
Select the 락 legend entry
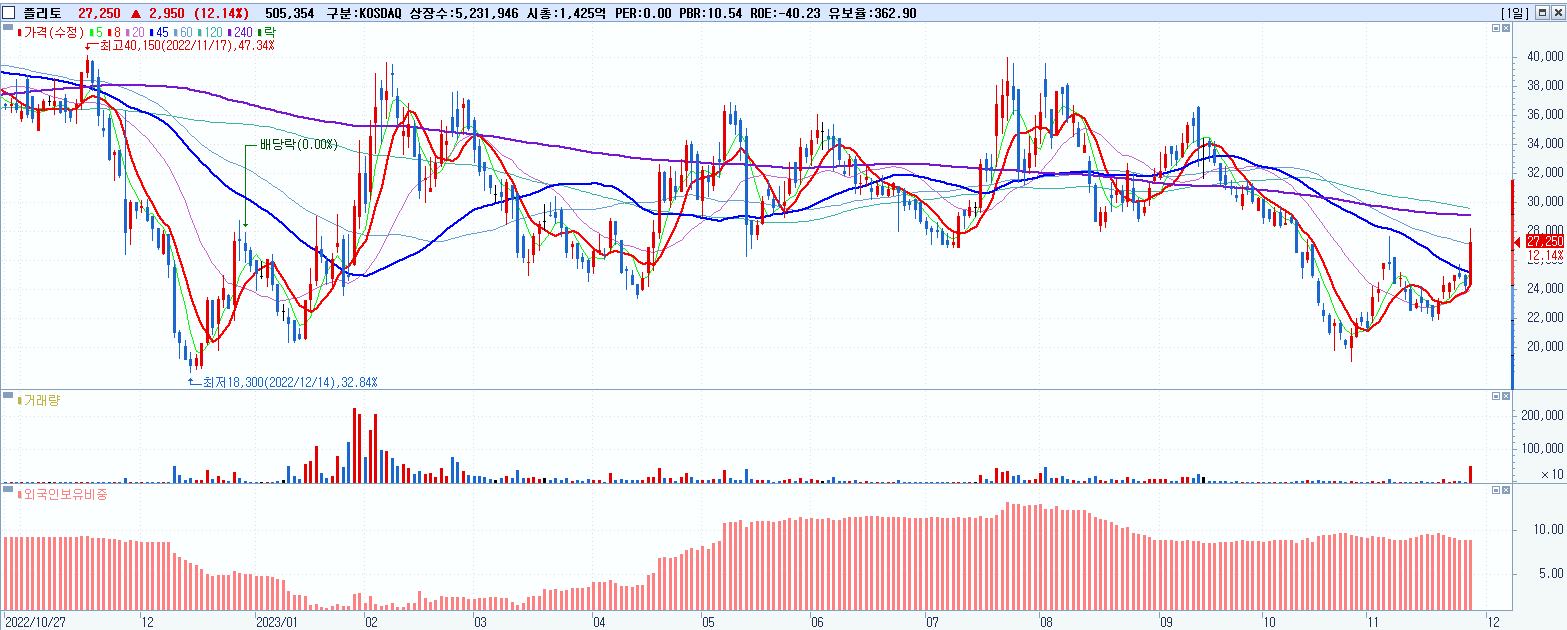[x=268, y=32]
